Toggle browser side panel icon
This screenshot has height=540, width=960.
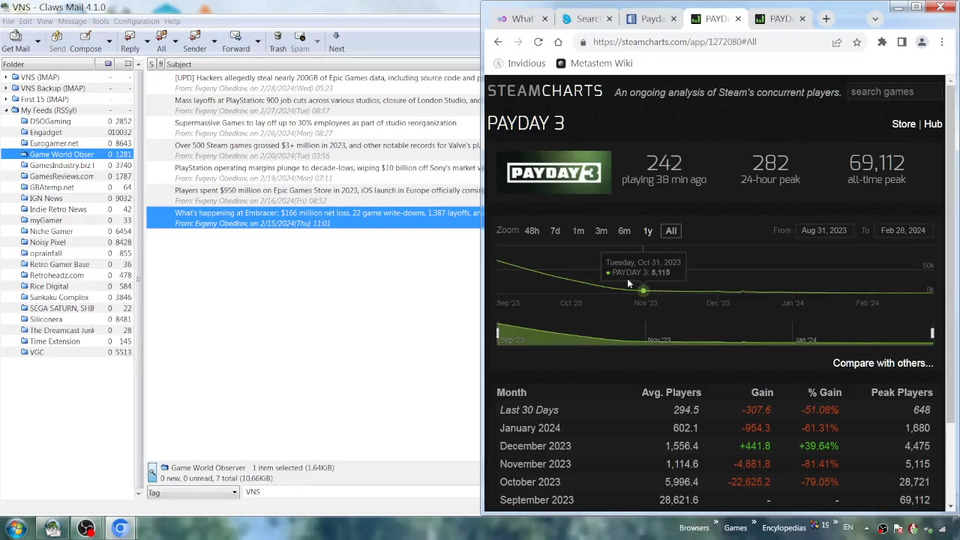click(902, 42)
